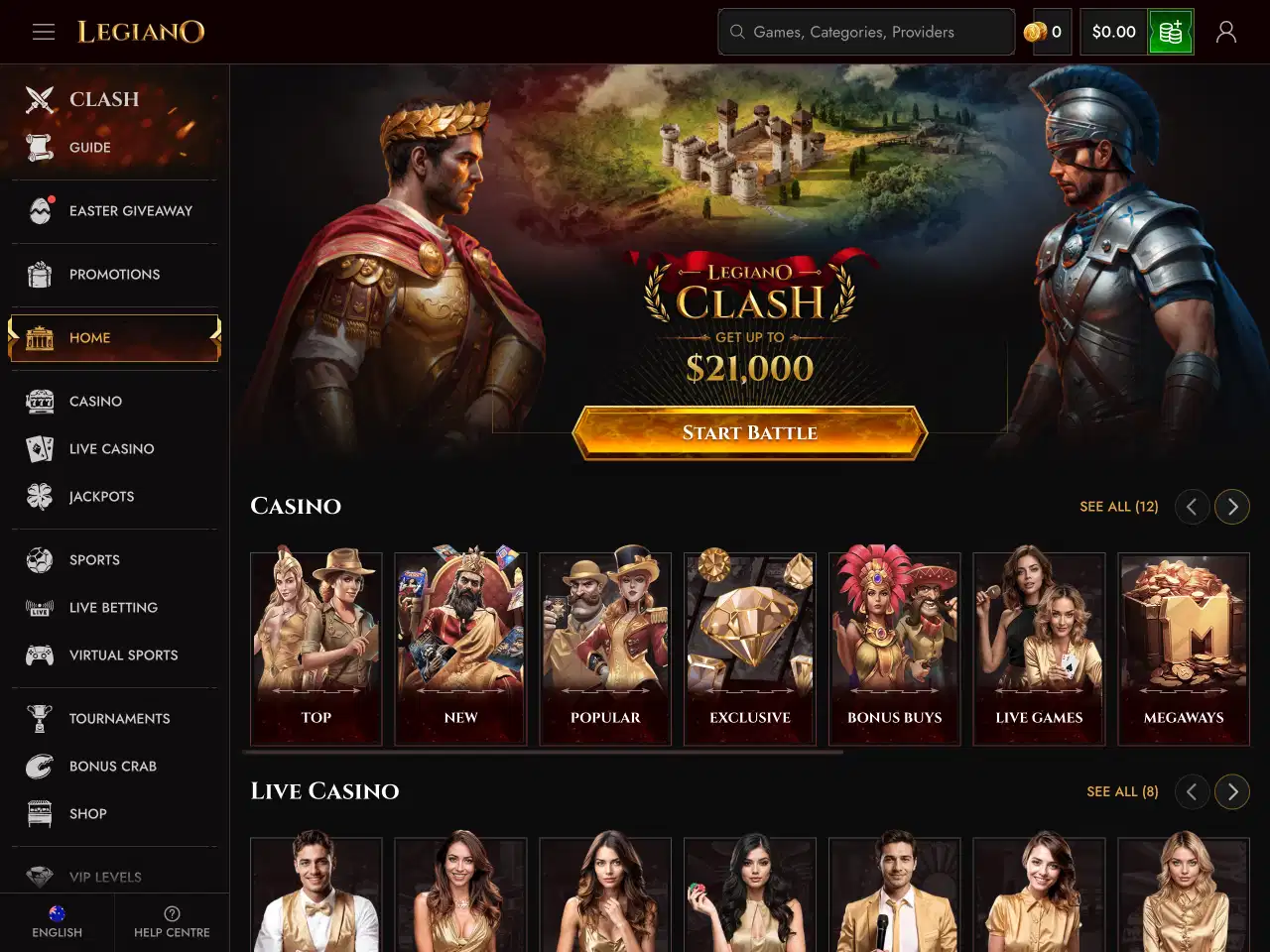Show next Live Casino items arrow
Screen dimensions: 1270x952
[1232, 791]
